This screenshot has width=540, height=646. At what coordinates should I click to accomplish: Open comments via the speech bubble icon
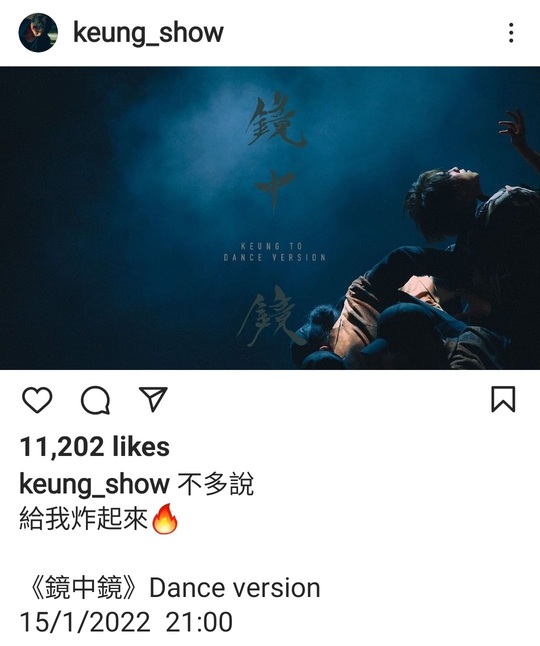coord(96,400)
